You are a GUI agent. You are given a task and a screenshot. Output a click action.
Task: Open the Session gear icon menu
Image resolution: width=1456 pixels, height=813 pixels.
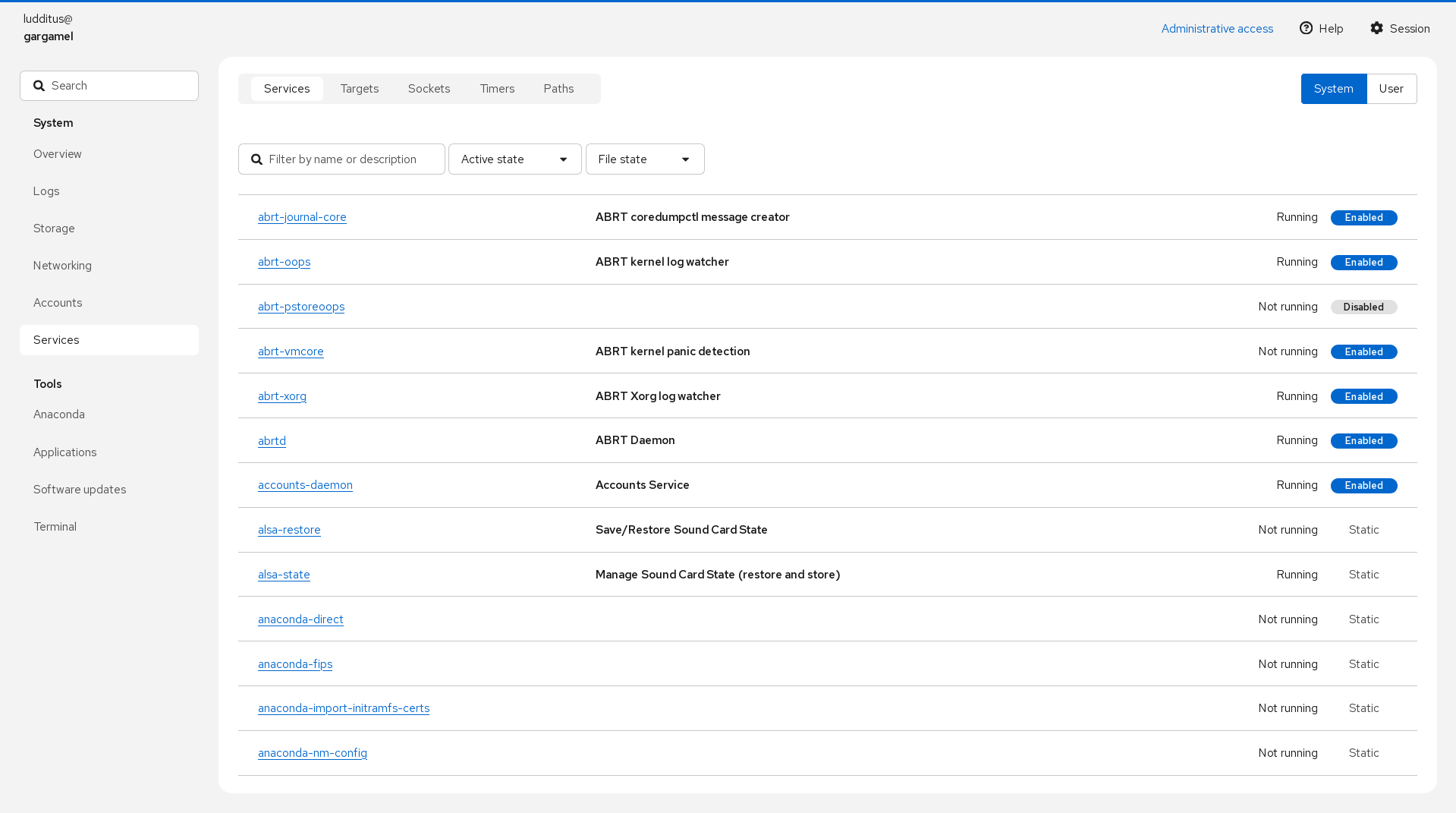pyautogui.click(x=1376, y=28)
